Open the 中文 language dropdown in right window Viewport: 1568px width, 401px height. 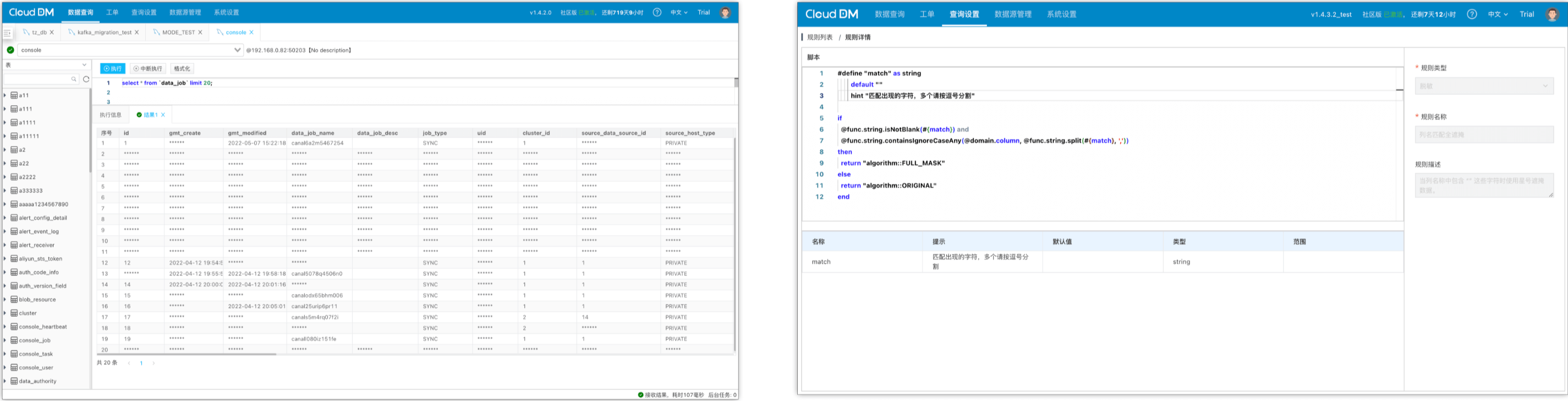pos(1498,14)
